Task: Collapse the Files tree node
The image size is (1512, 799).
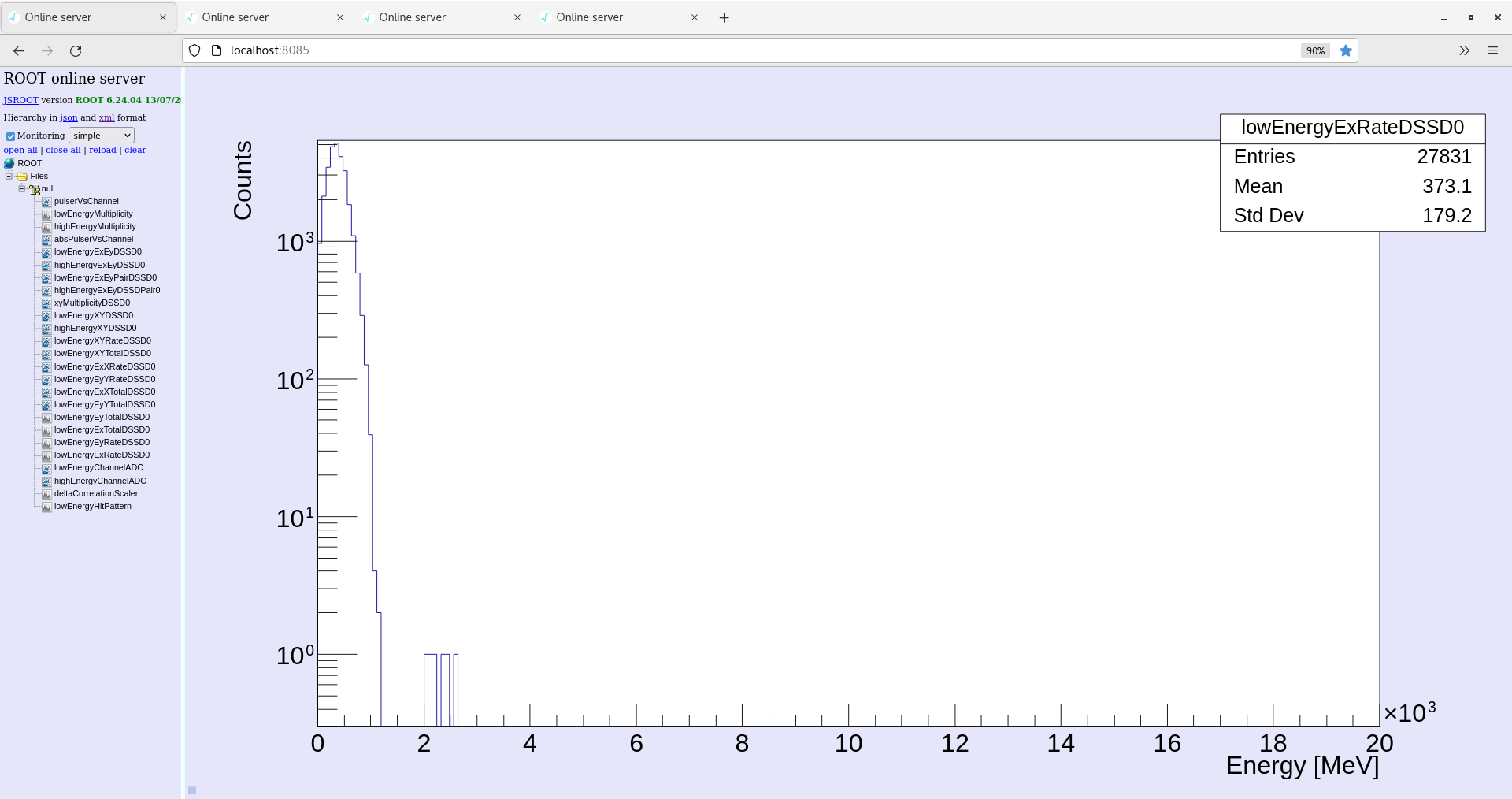Action: [x=9, y=176]
